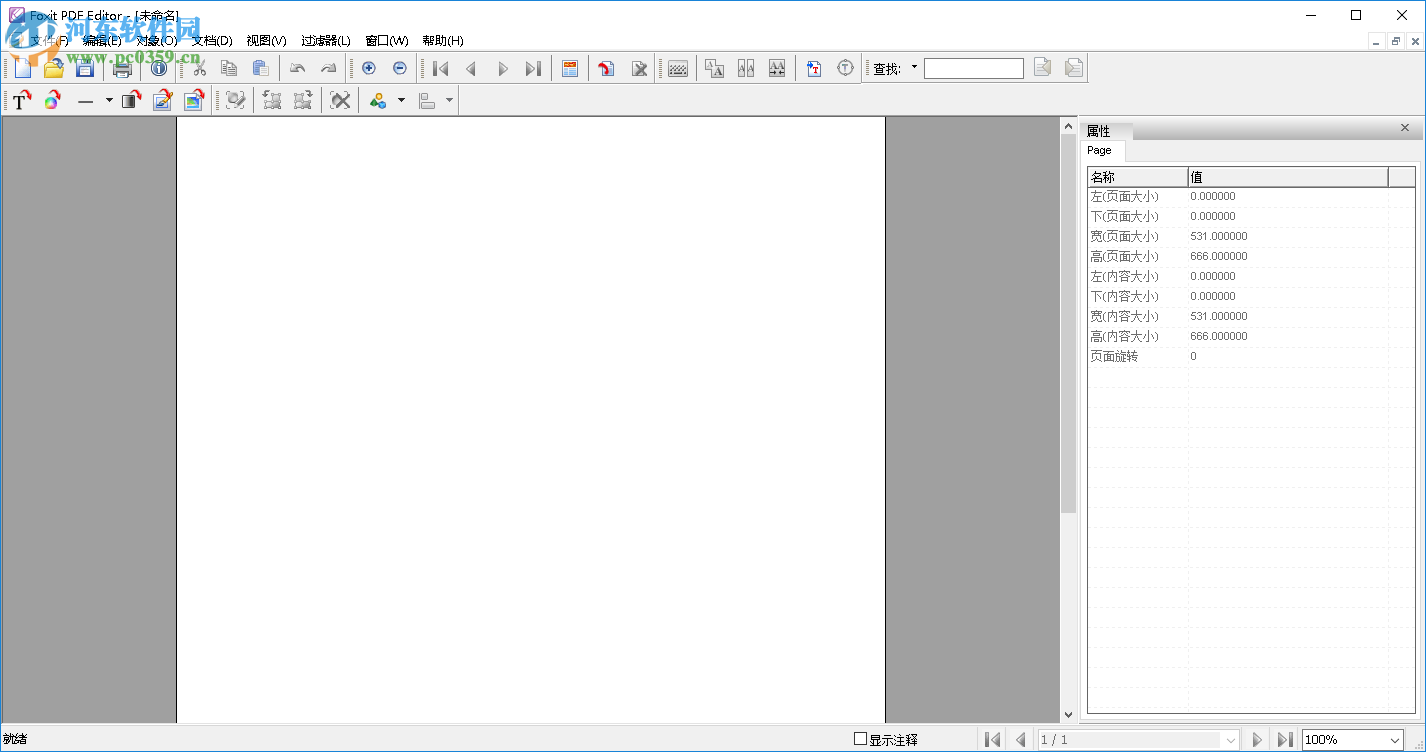Click inside the 查找 search input field
The image size is (1426, 752).
972,68
